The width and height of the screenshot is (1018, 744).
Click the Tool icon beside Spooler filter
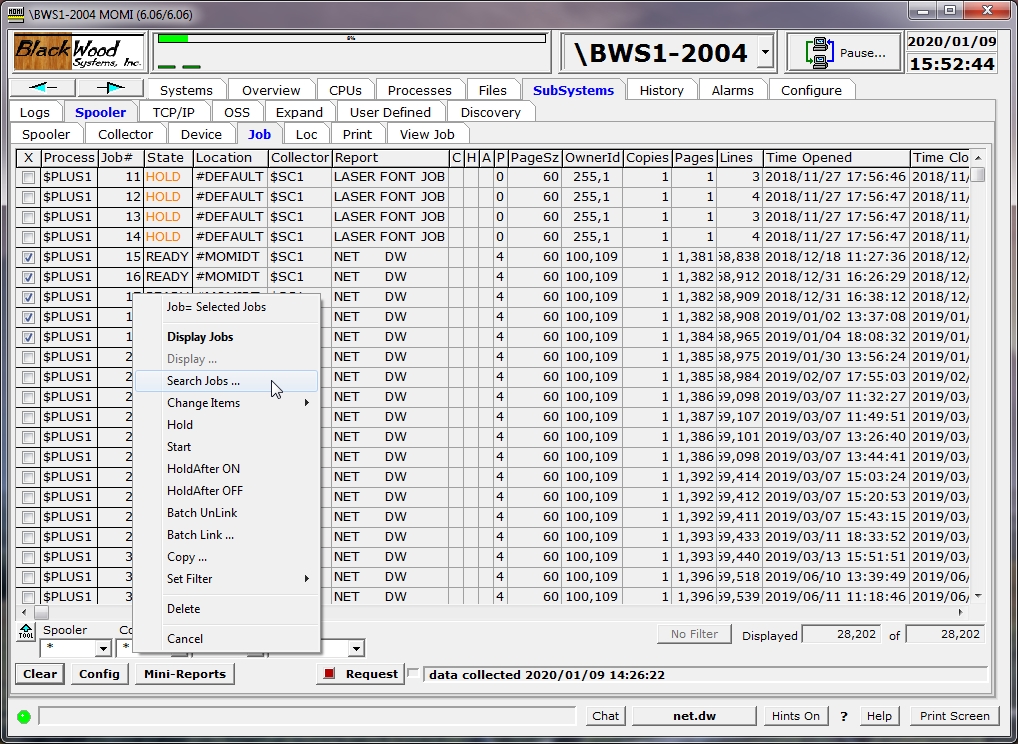pos(26,632)
